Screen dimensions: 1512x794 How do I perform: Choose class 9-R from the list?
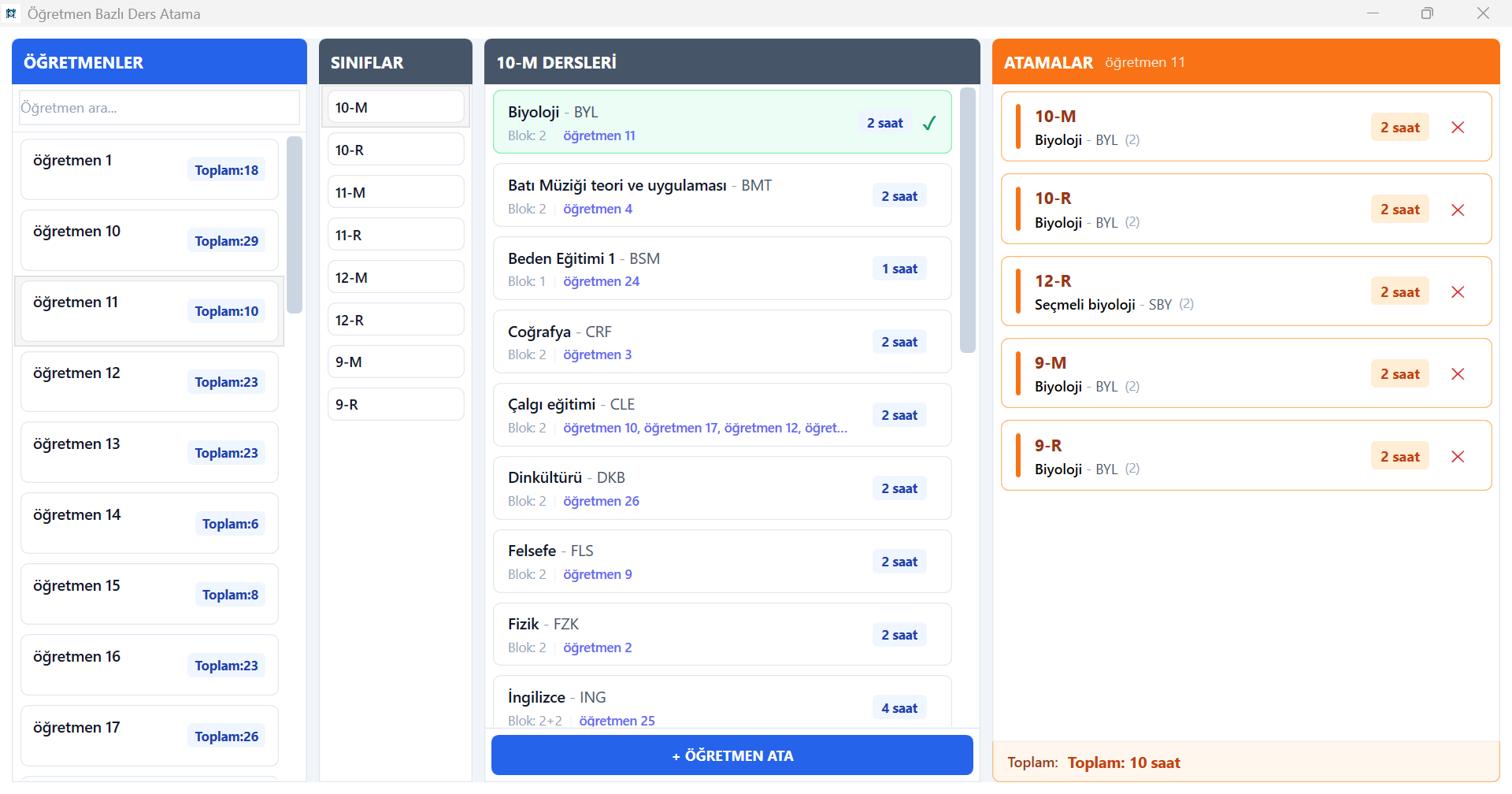click(x=395, y=404)
